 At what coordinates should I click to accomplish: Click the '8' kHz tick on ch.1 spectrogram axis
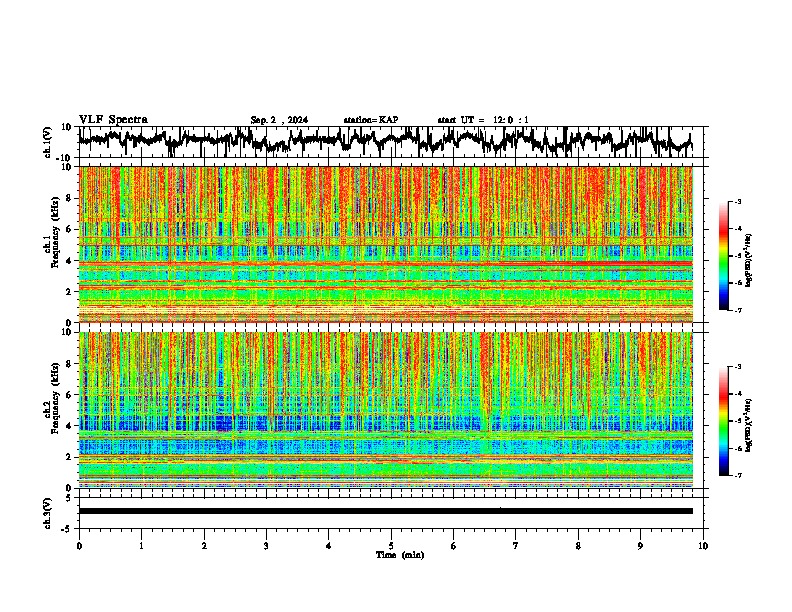[x=70, y=198]
